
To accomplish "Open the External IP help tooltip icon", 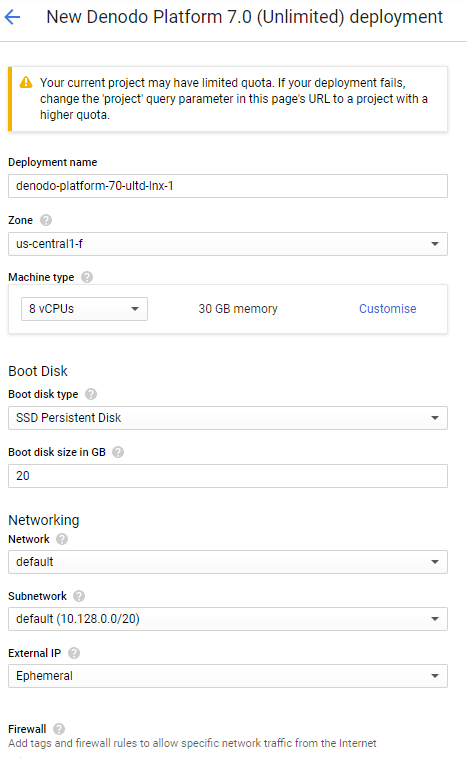I will 74,654.
